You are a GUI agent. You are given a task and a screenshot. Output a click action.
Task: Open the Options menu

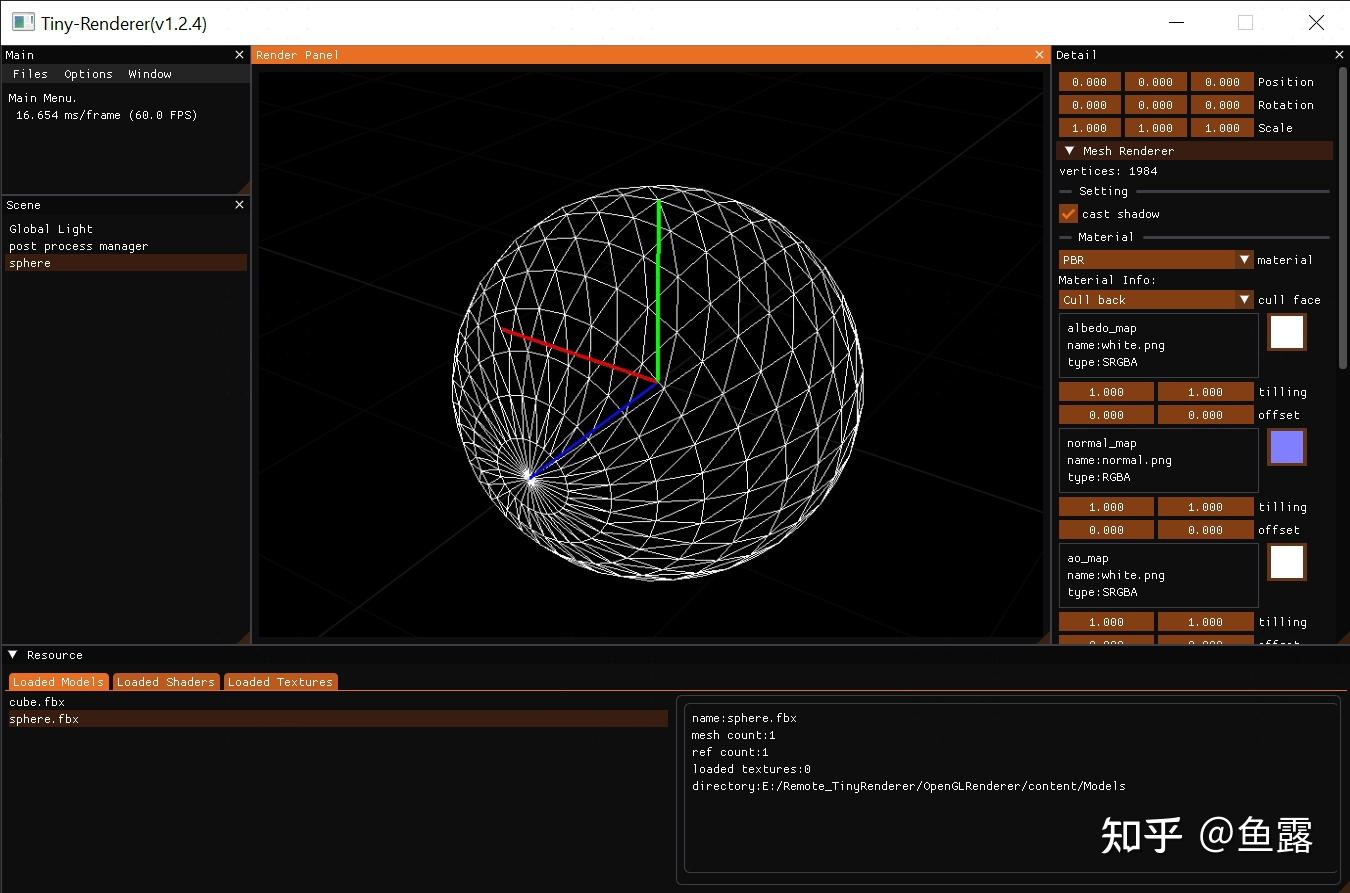click(88, 74)
